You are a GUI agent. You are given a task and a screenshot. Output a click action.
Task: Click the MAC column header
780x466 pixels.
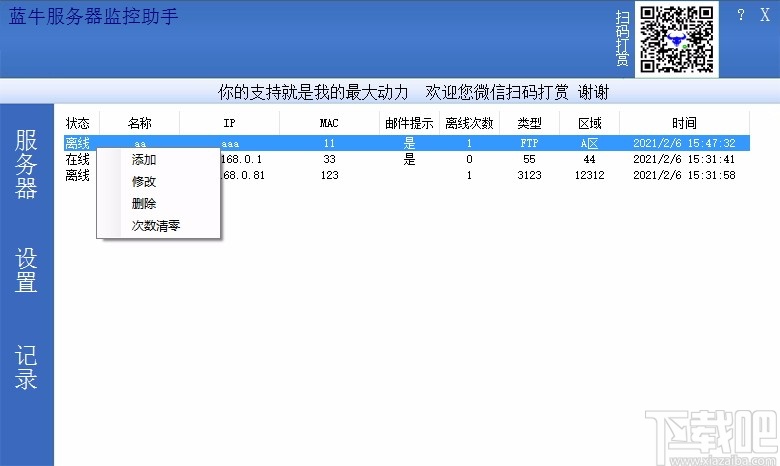[329, 123]
